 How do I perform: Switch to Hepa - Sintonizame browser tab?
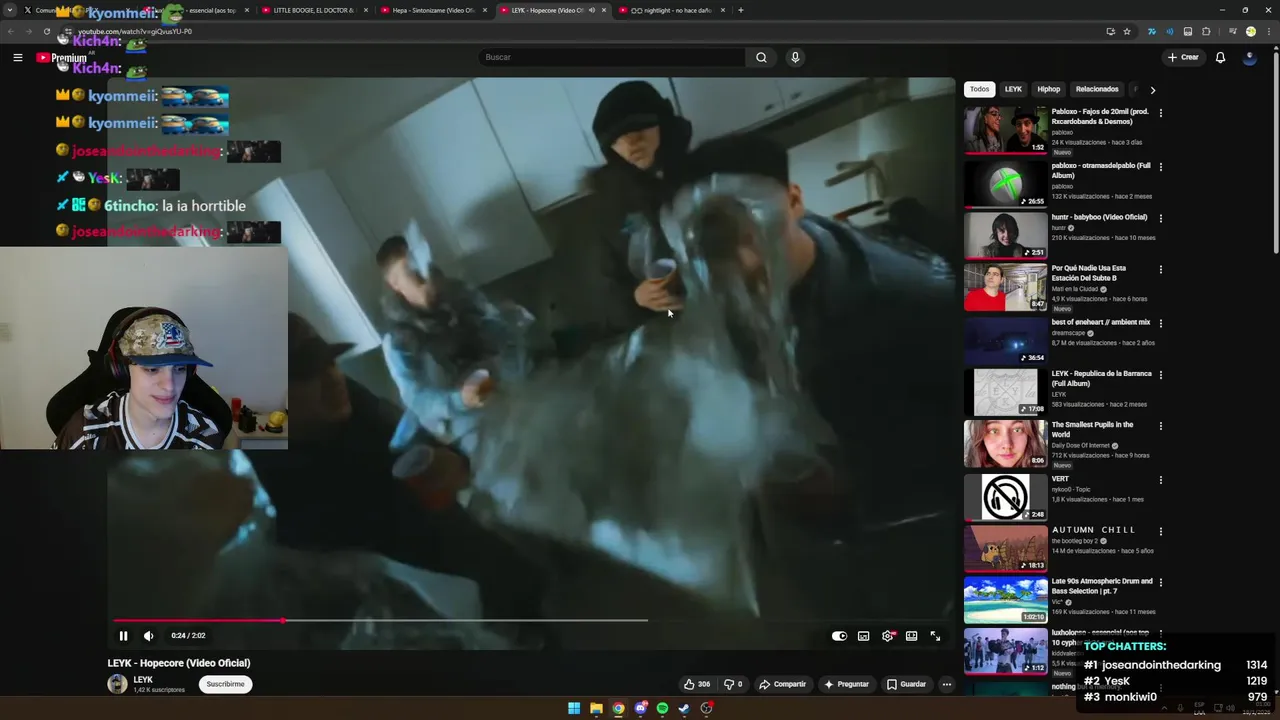point(432,10)
